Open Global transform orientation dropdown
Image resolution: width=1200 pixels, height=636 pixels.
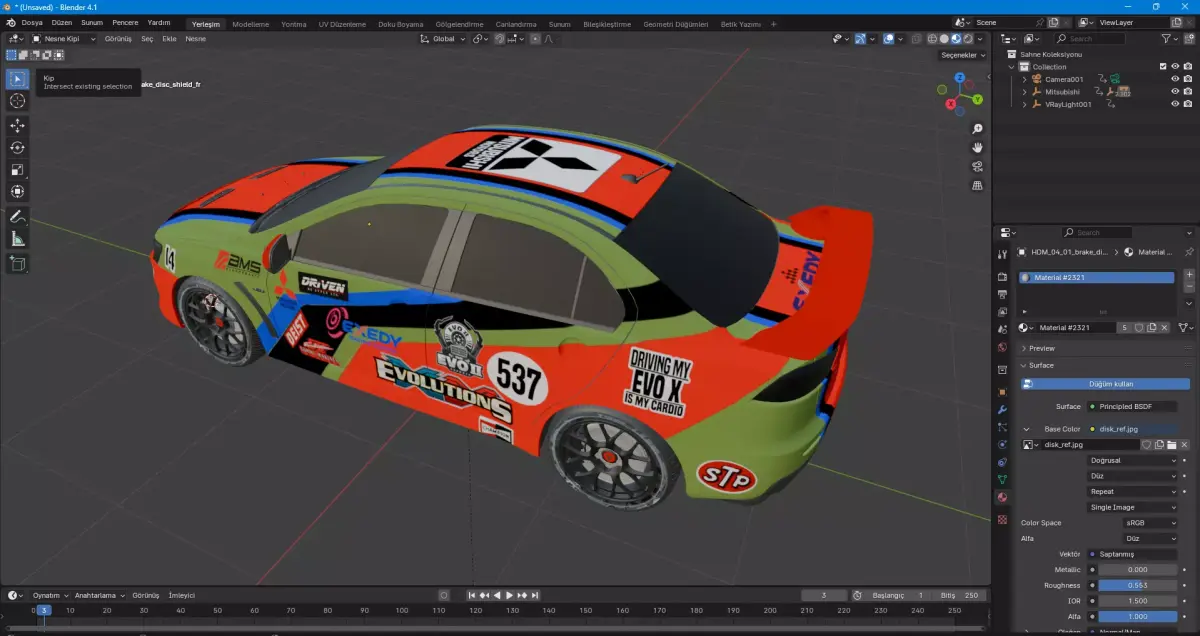[444, 39]
